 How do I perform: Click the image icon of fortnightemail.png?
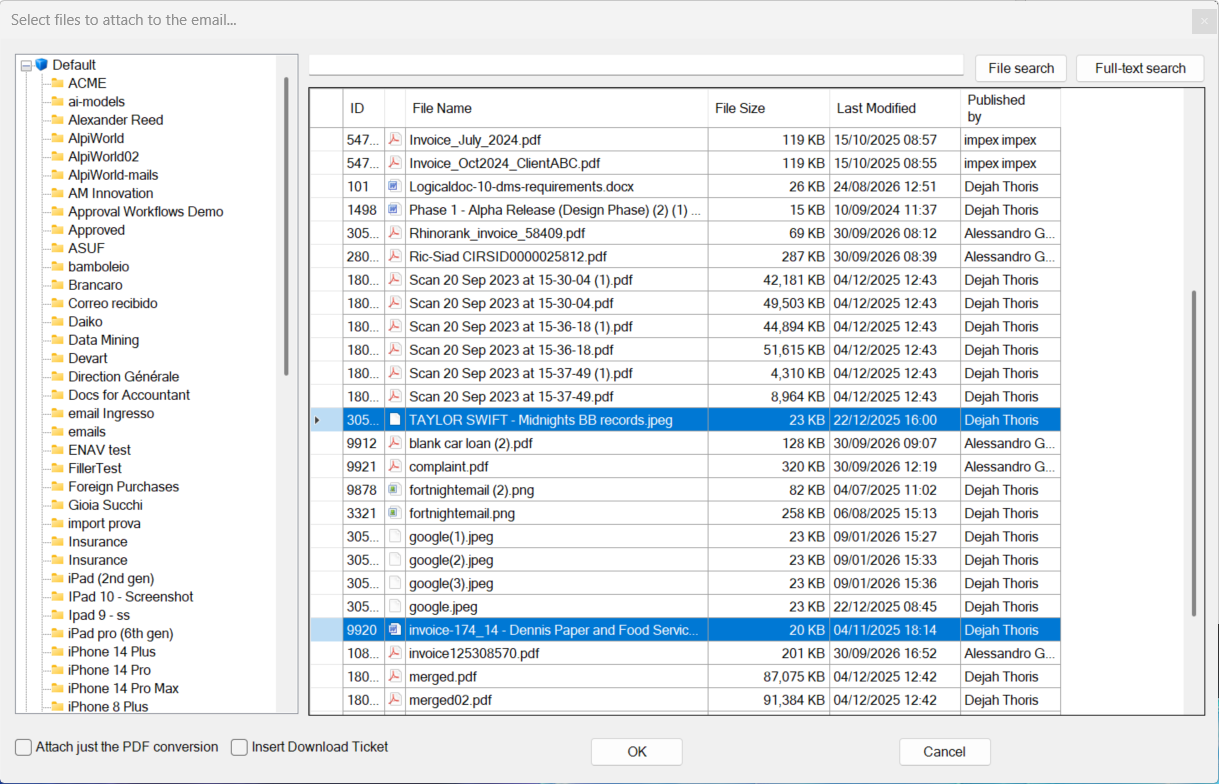click(394, 513)
